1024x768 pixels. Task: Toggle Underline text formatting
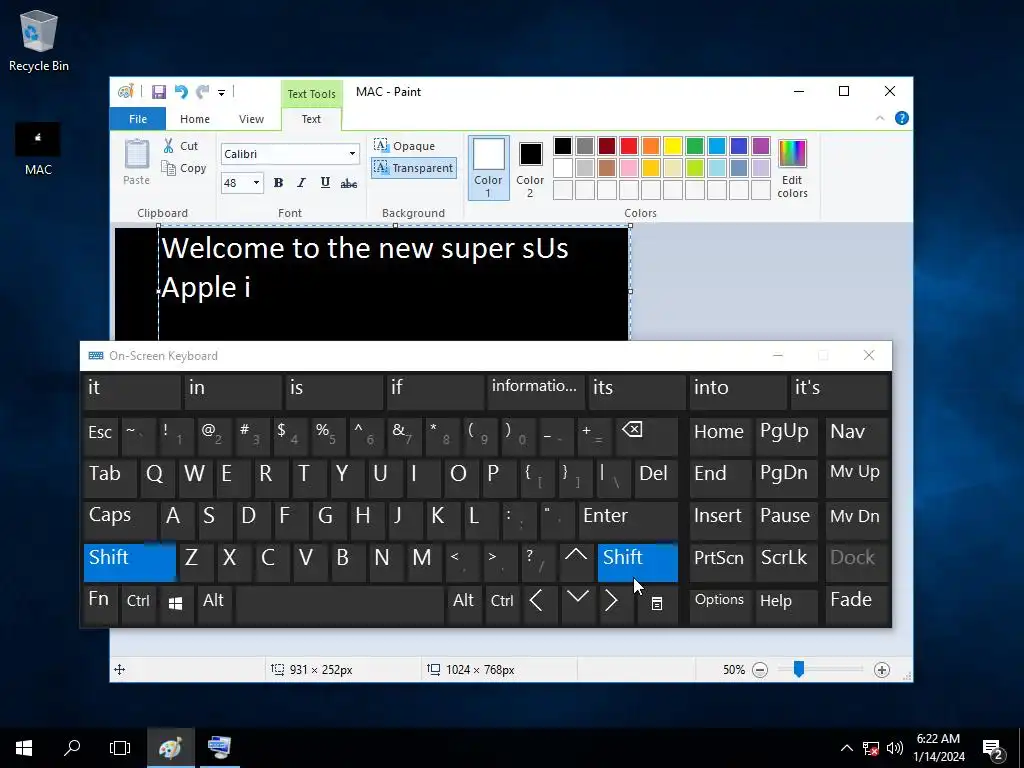325,183
